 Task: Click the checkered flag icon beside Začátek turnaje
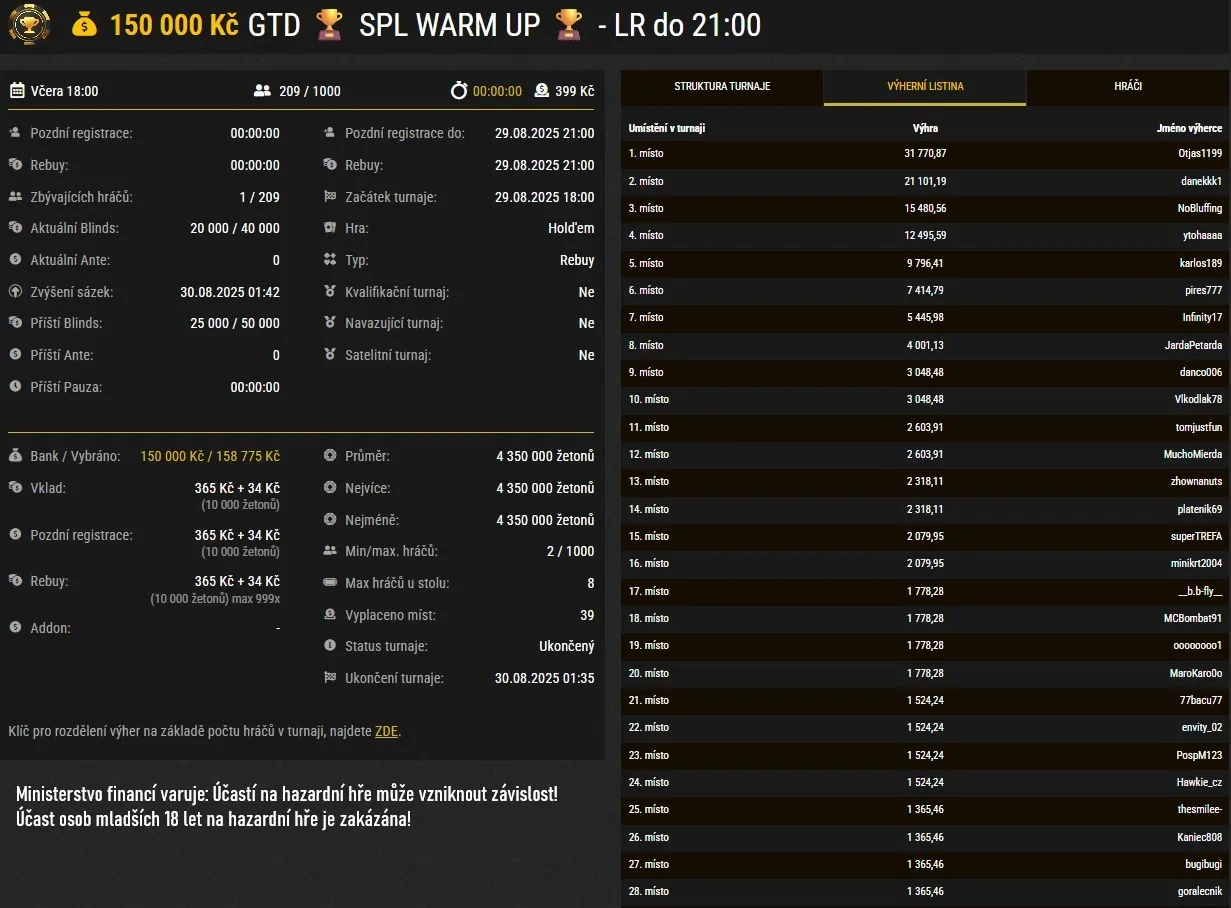click(x=330, y=197)
